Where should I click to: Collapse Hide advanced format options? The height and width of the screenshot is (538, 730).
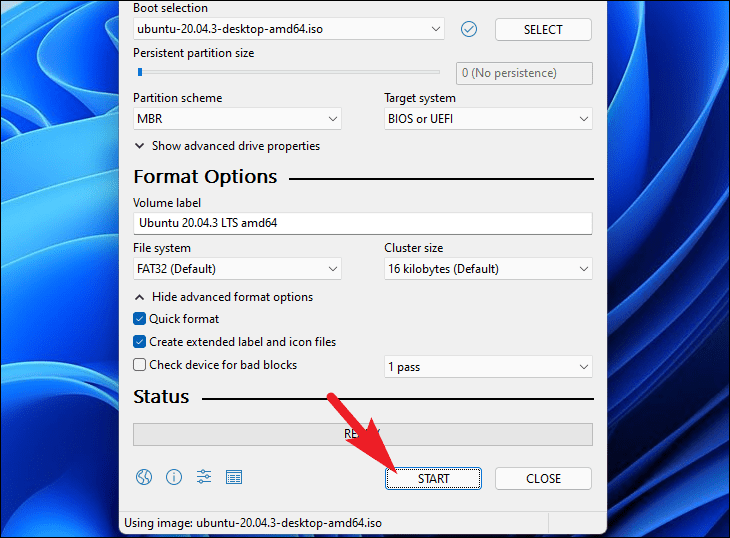223,297
